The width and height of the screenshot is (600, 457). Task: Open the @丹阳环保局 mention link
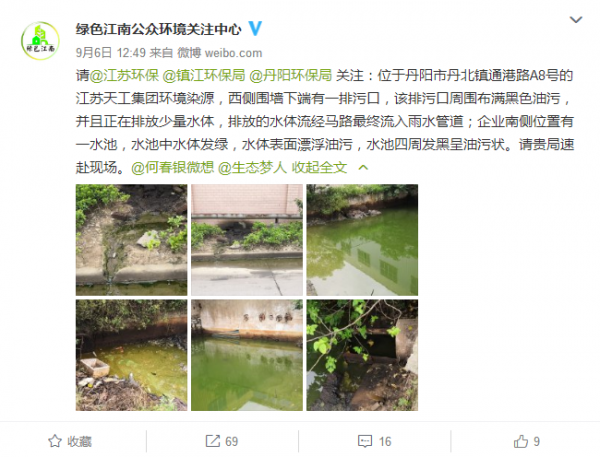pos(290,75)
